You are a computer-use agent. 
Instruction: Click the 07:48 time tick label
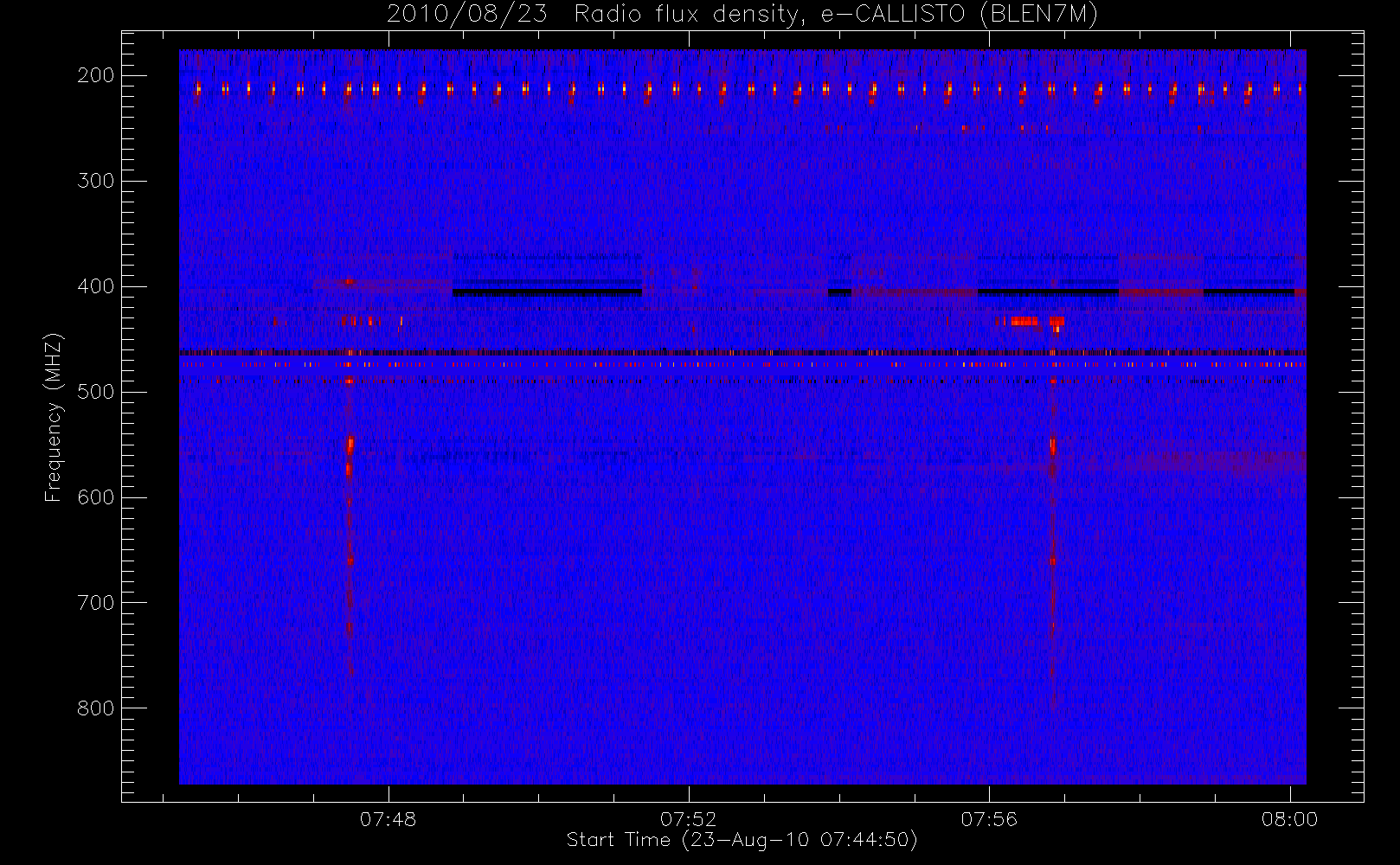(389, 819)
